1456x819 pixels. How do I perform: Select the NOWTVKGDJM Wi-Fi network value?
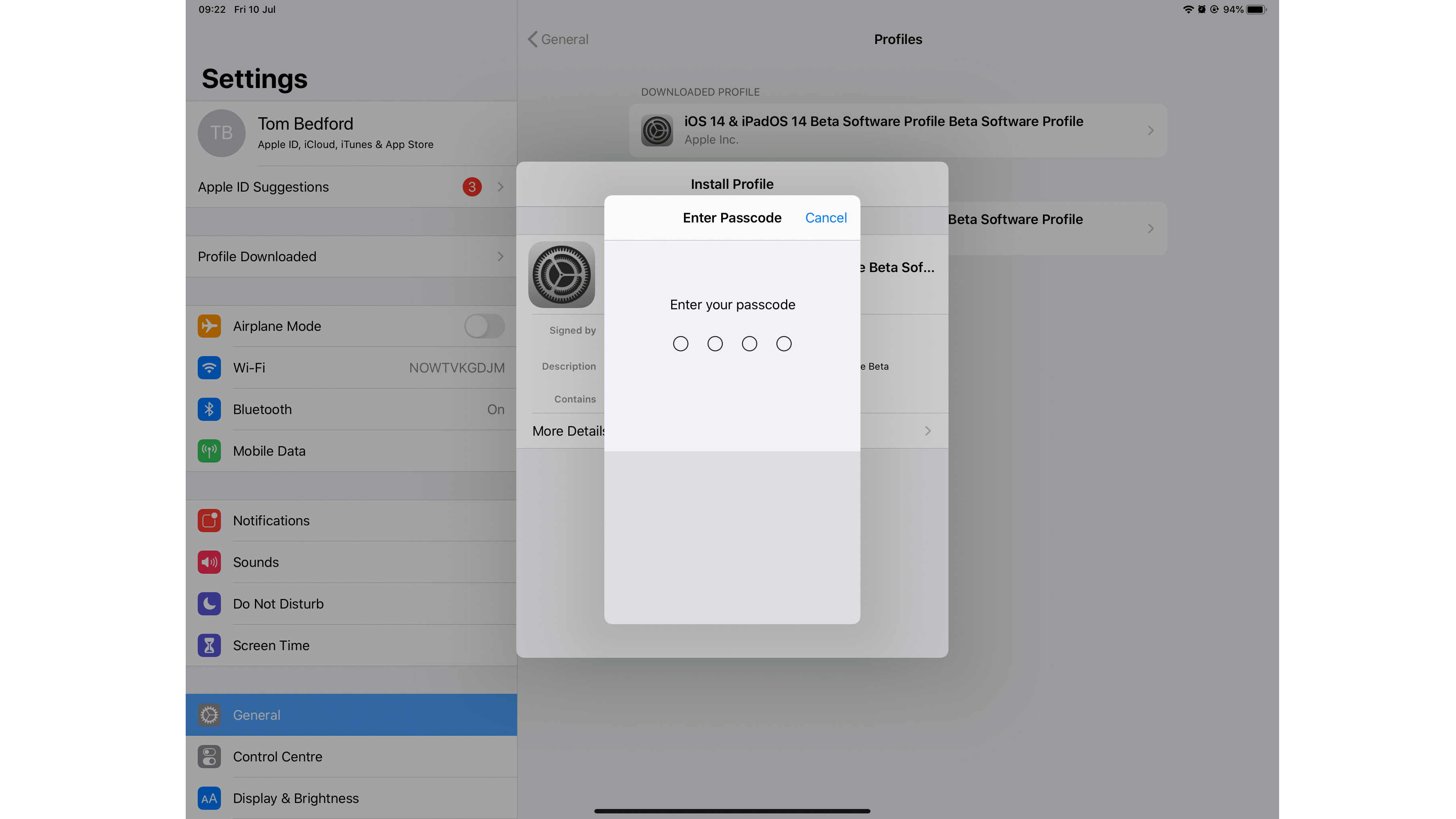(x=457, y=367)
